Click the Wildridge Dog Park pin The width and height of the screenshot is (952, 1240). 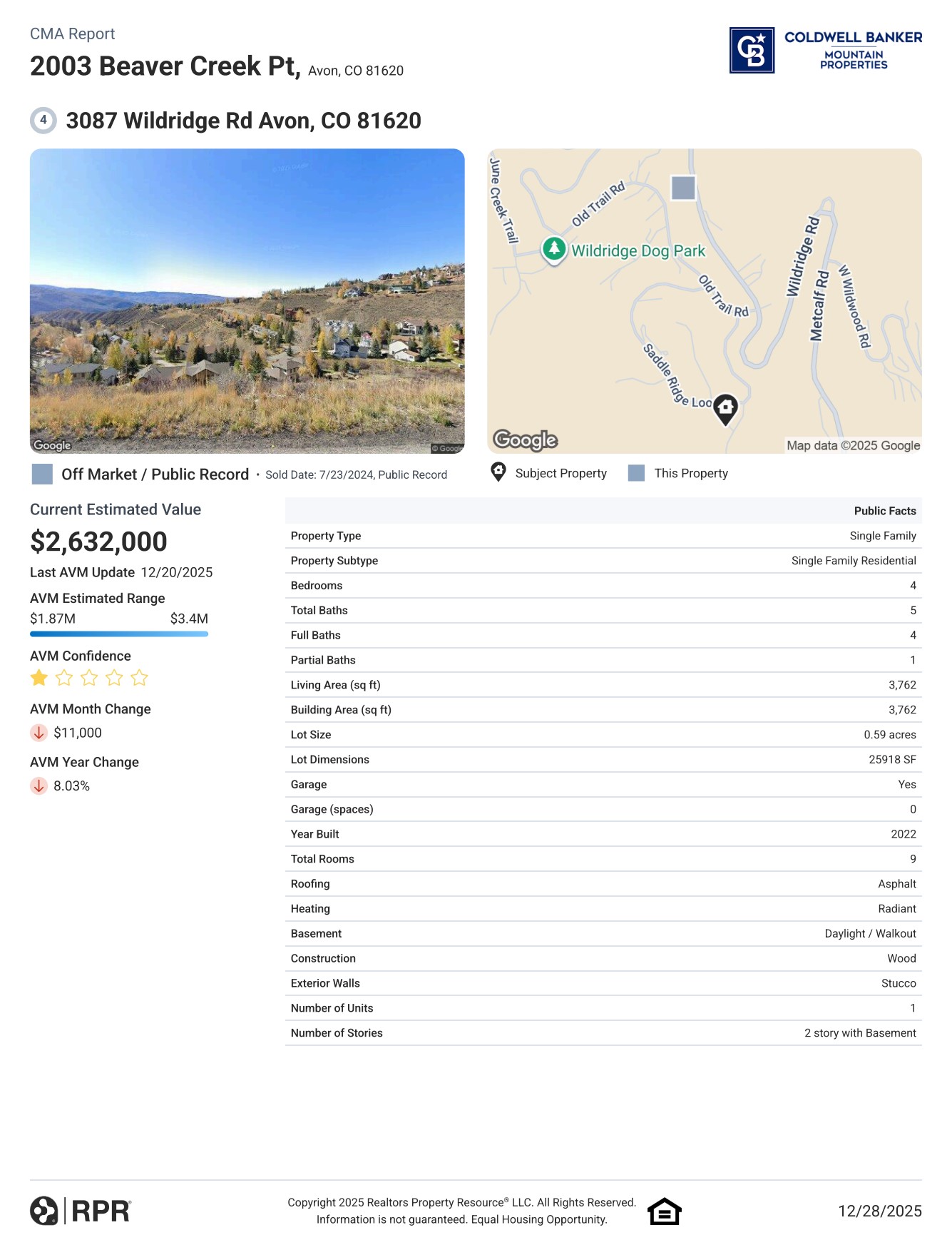(553, 249)
